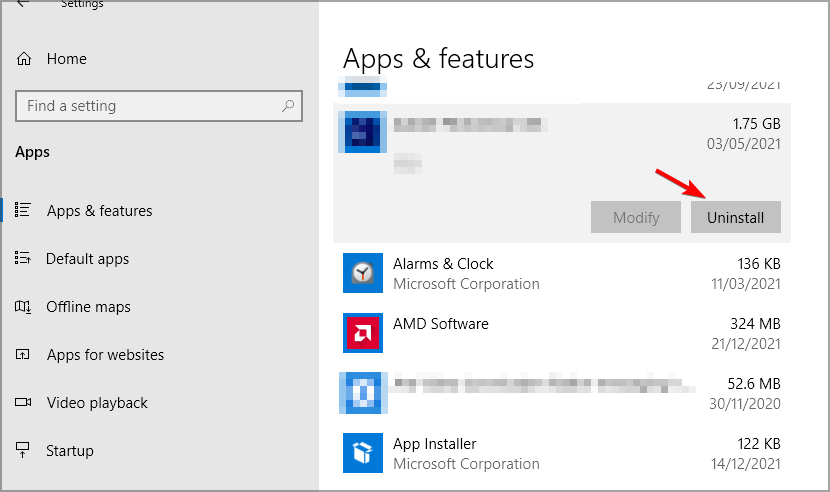Select the App Installer list entry
830x492 pixels.
point(560,453)
